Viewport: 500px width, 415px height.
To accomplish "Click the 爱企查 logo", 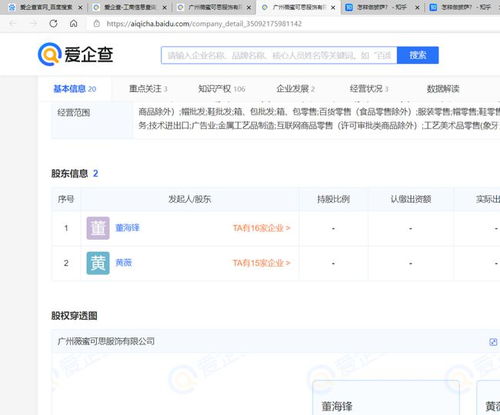I will (76, 54).
